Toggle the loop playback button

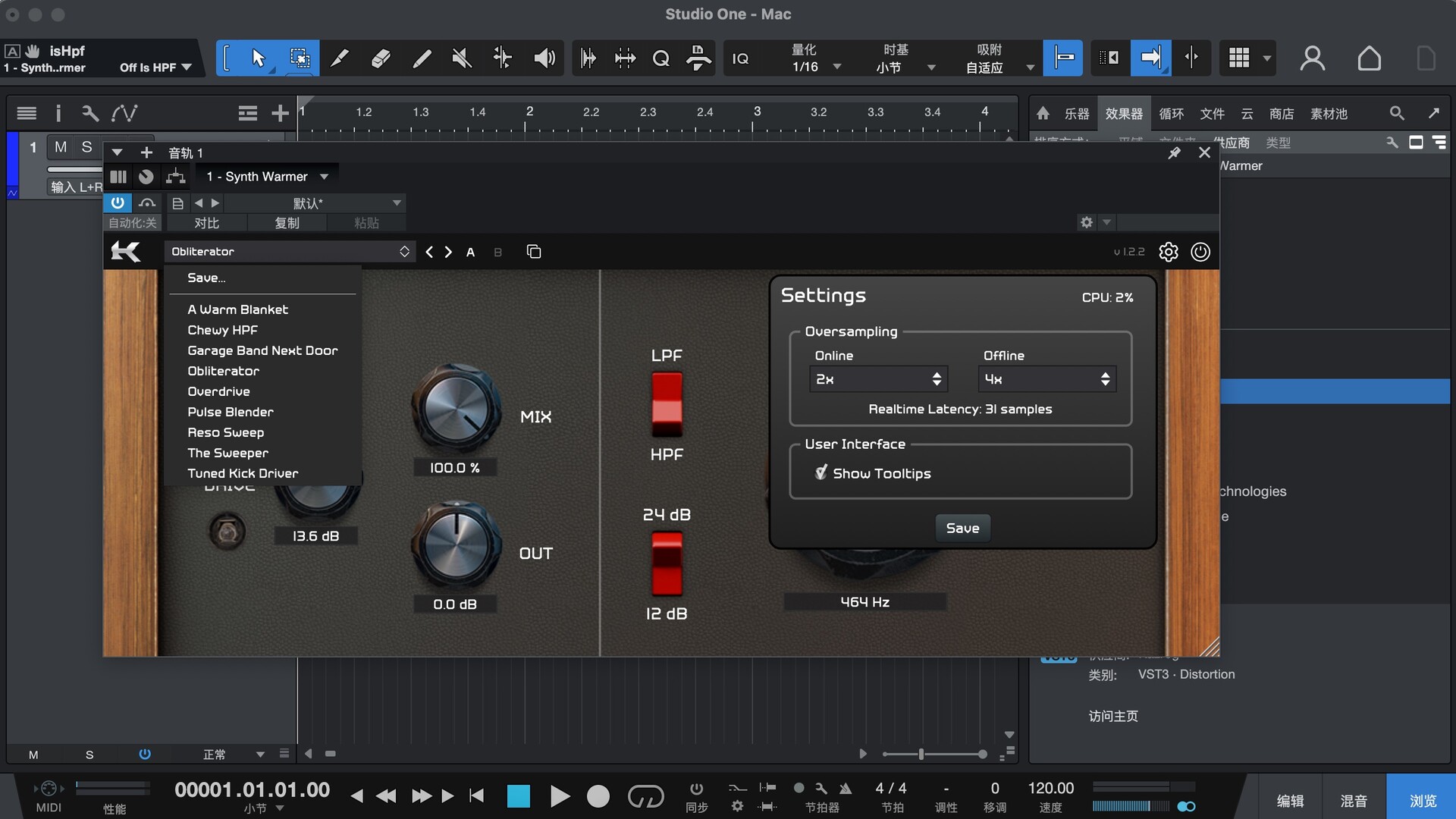(x=645, y=796)
